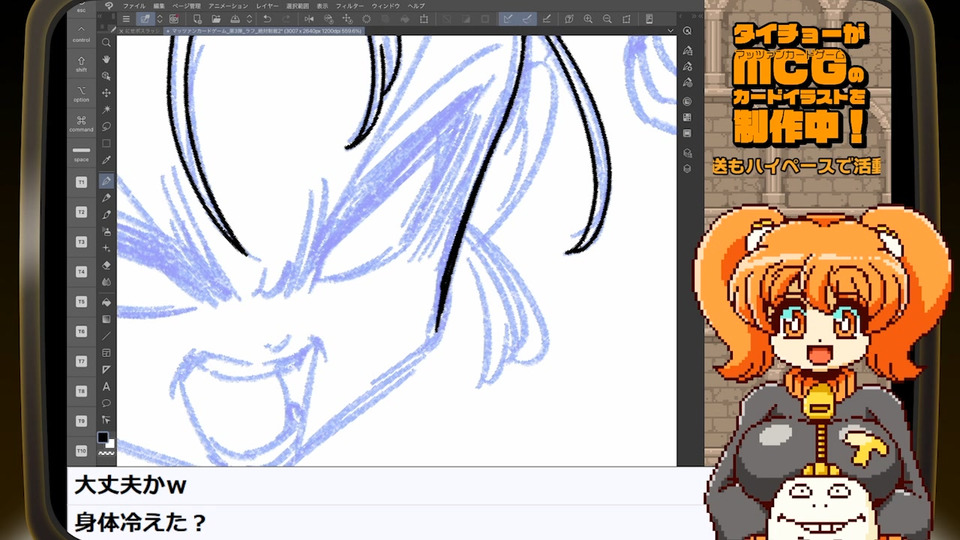
Task: Select the Gradient tool
Action: (x=107, y=319)
